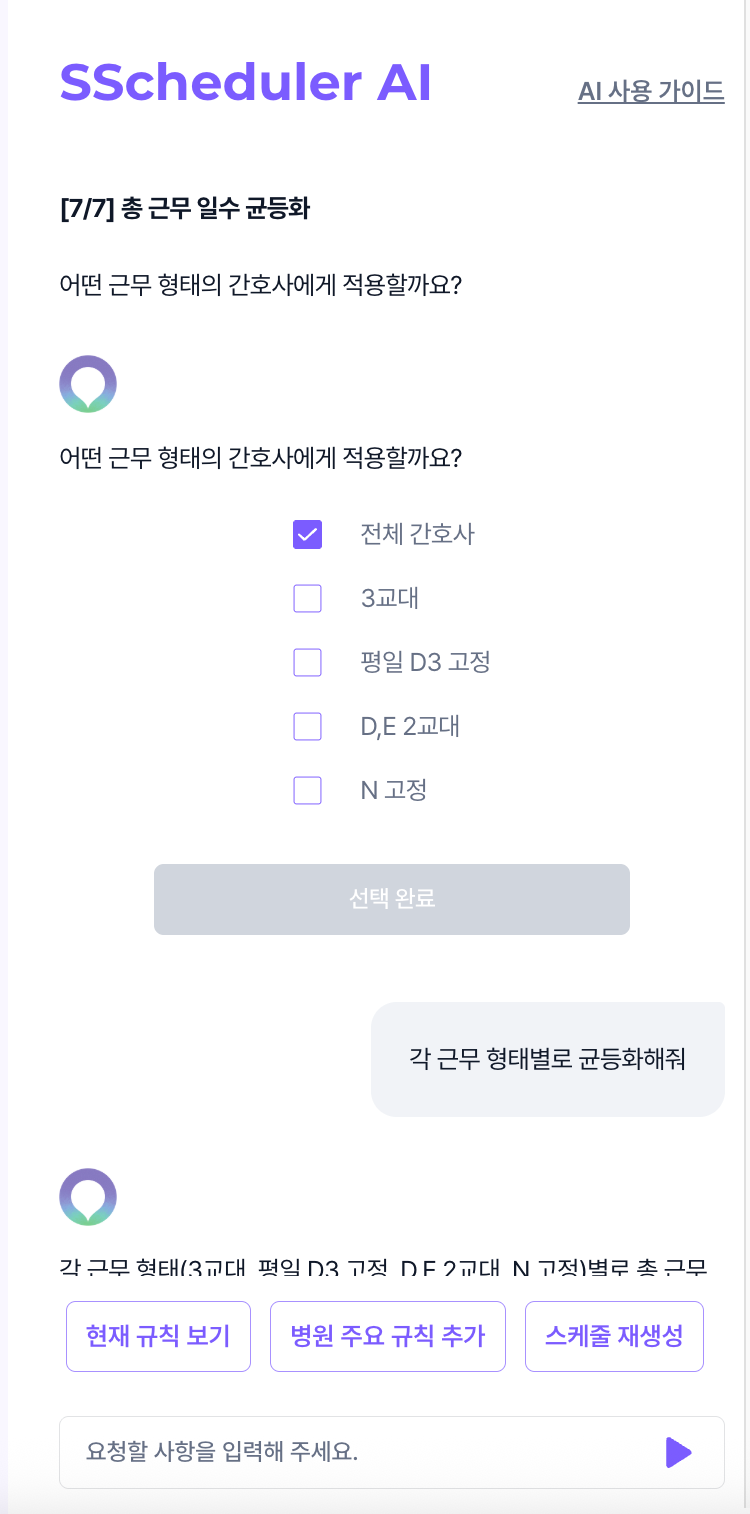
Task: Click the AI avatar icon below the user message
Action: click(88, 1197)
